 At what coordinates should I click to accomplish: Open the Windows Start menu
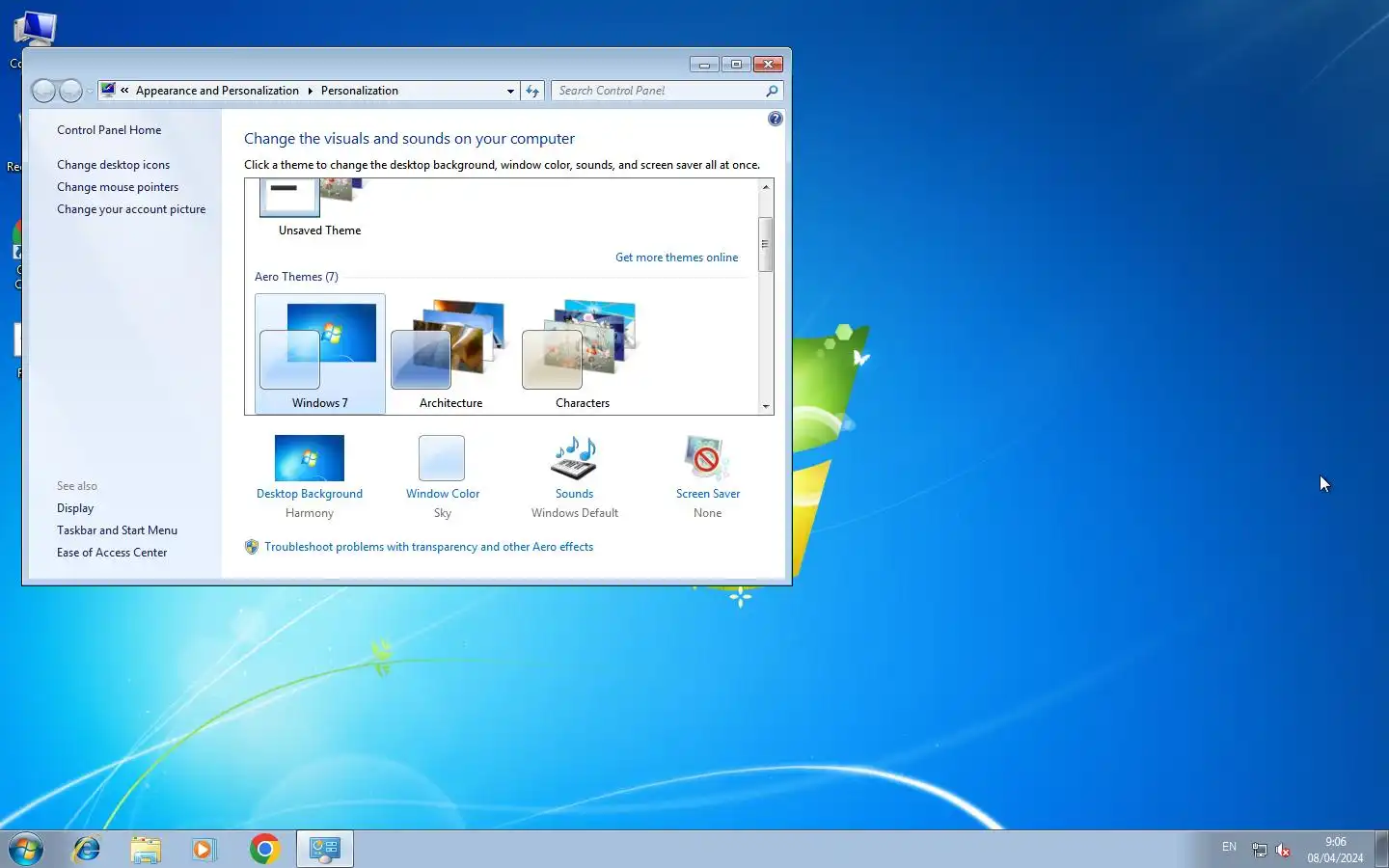pos(26,850)
